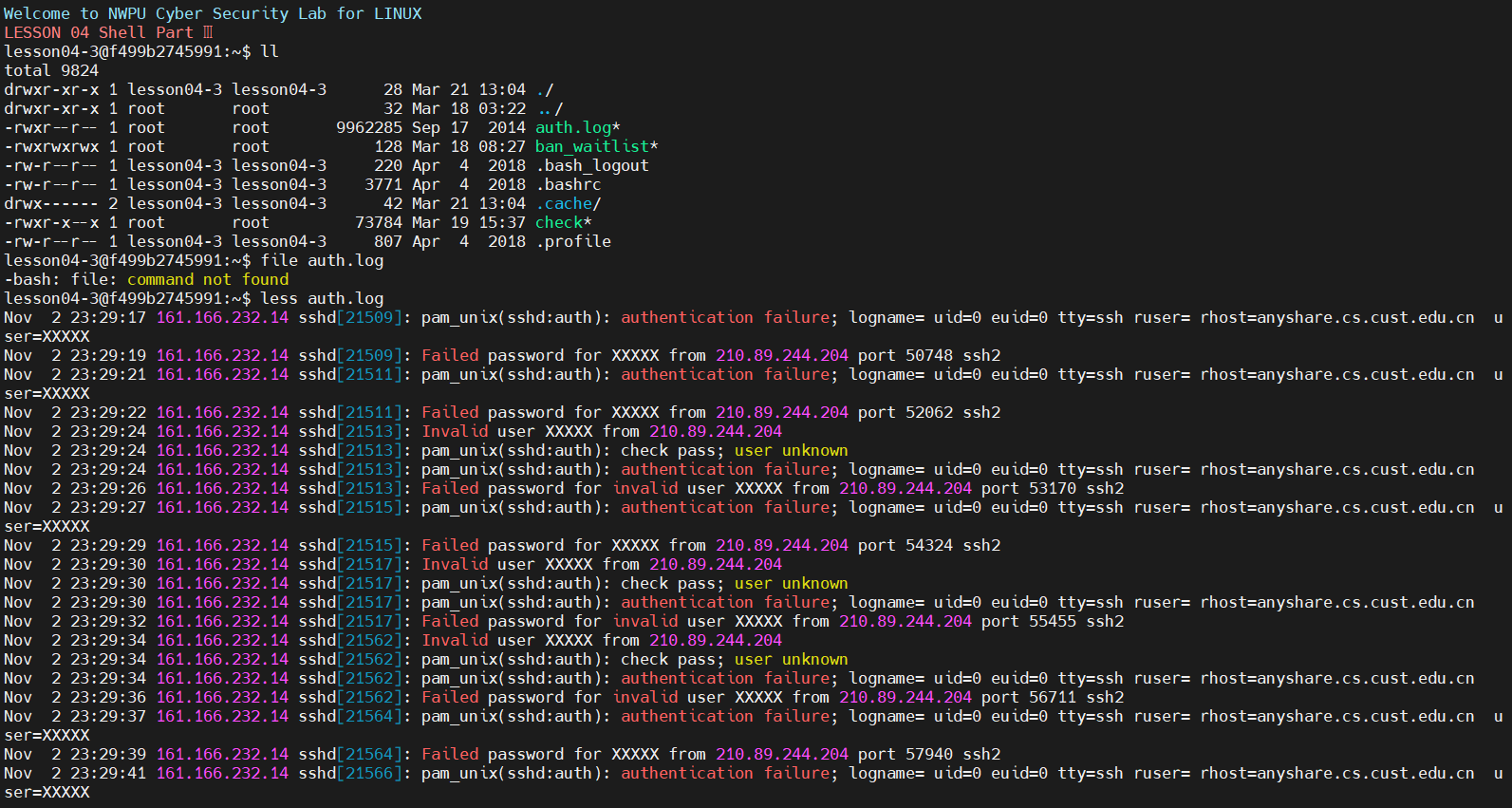
Task: Click the 'Mar 19 15:37' date of check
Action: pos(469,222)
